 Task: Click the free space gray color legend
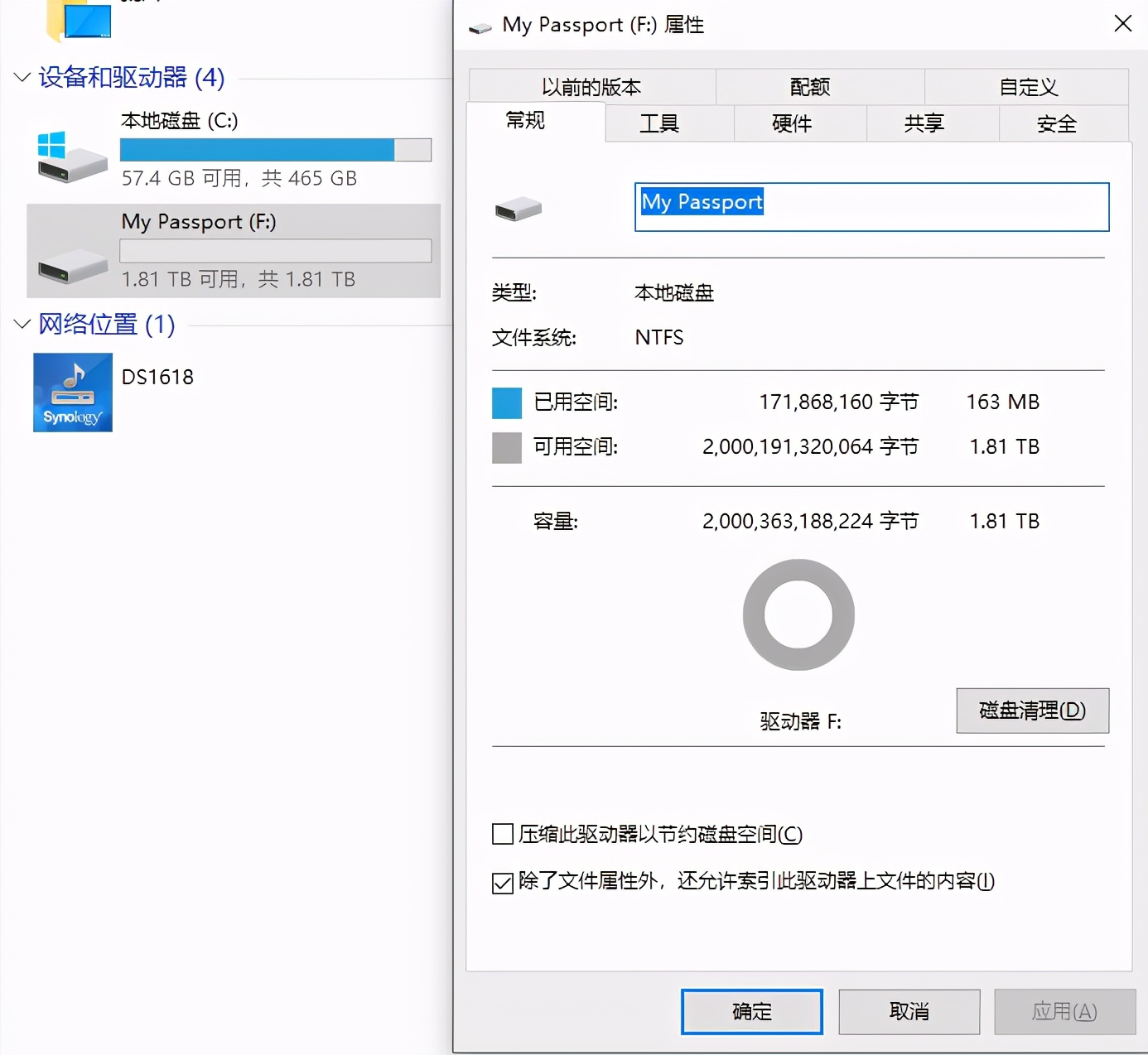506,447
